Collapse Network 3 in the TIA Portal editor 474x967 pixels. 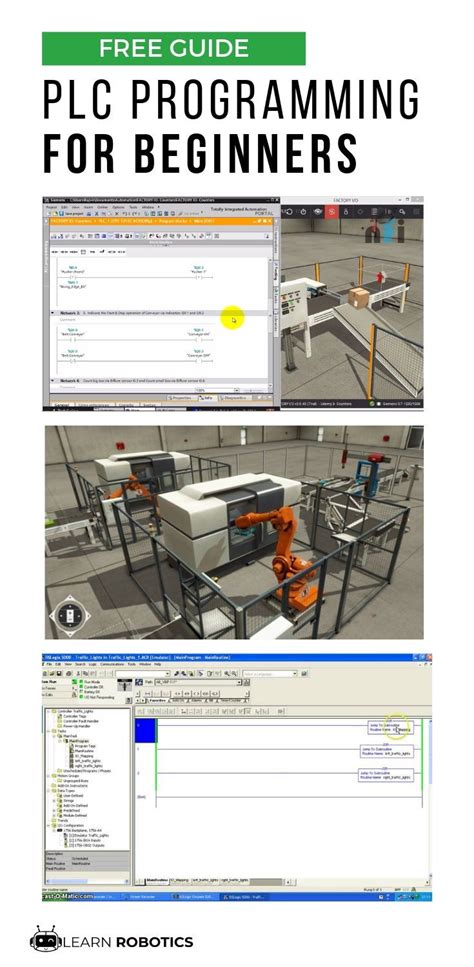[x=52, y=313]
